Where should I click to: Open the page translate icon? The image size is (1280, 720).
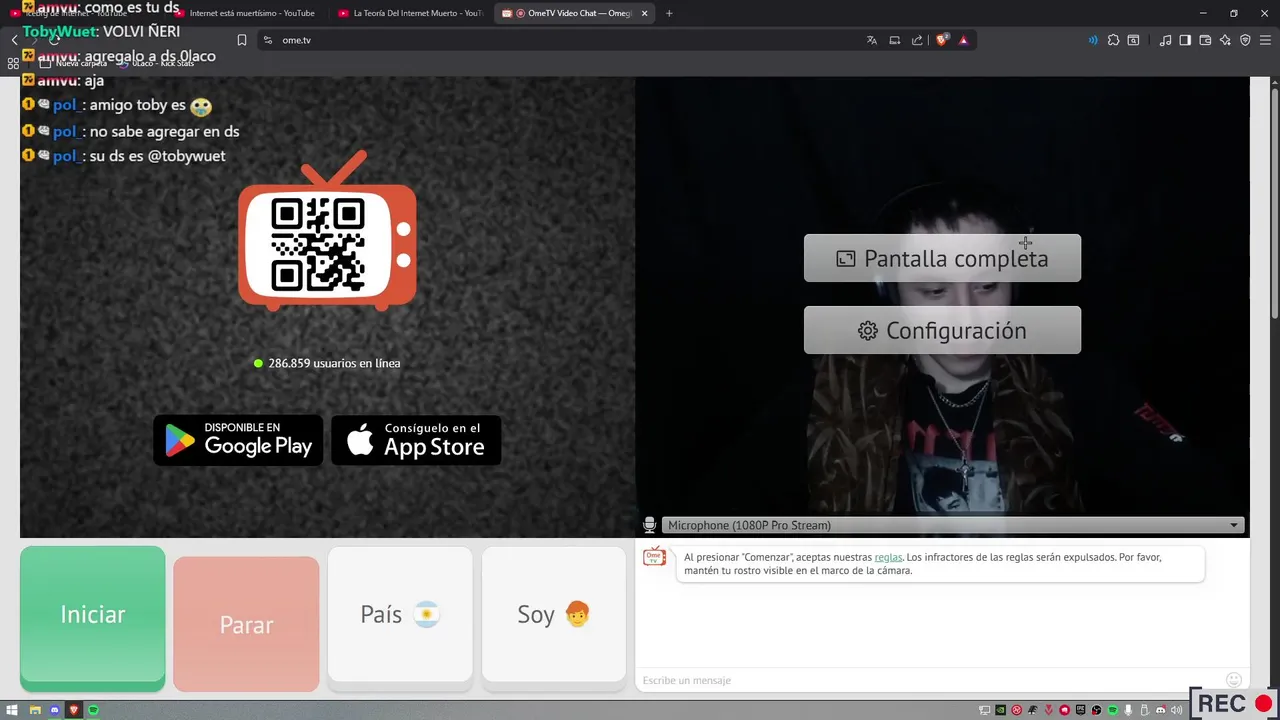click(x=872, y=40)
